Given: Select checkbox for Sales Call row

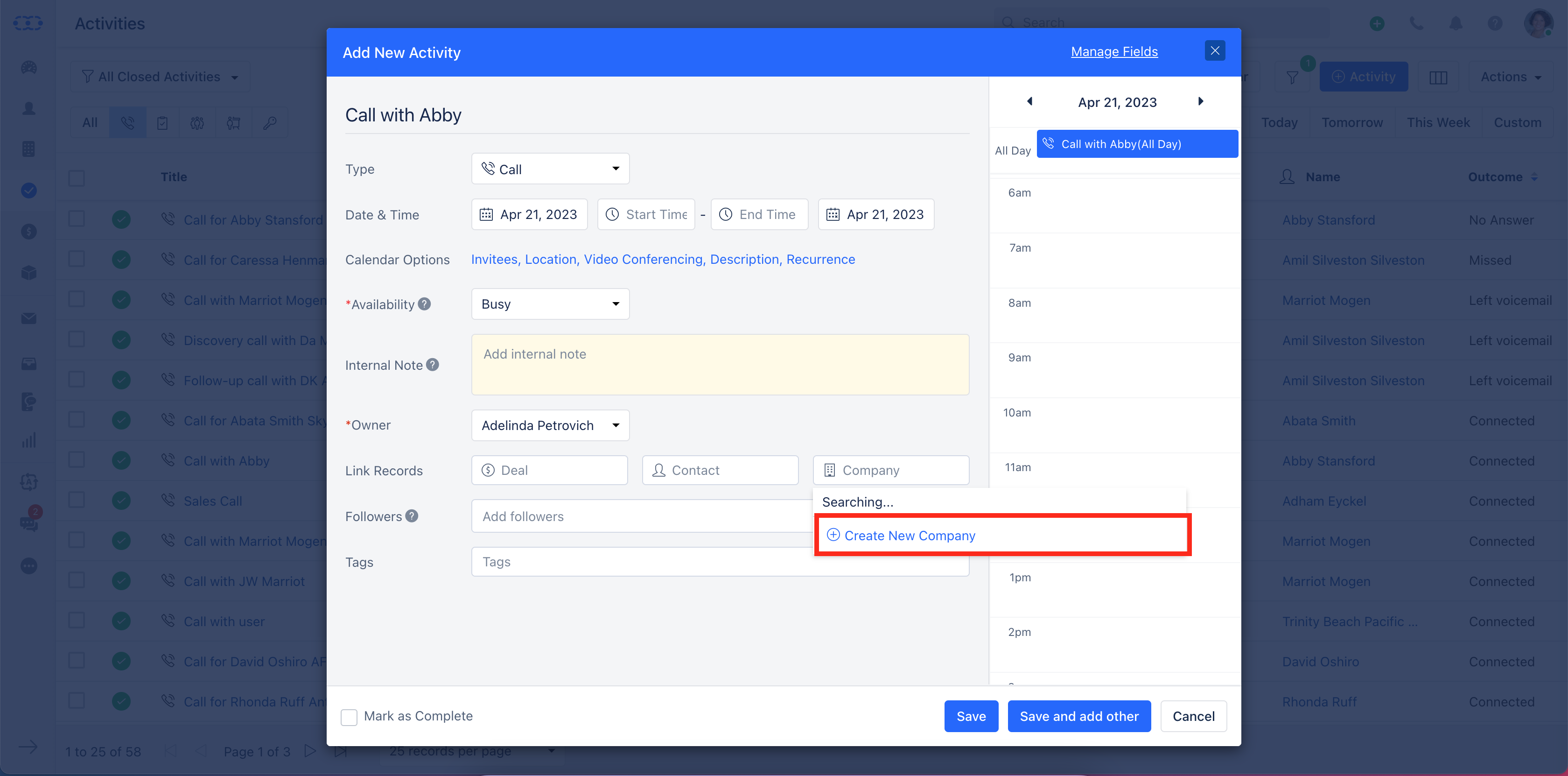Looking at the screenshot, I should click(77, 500).
